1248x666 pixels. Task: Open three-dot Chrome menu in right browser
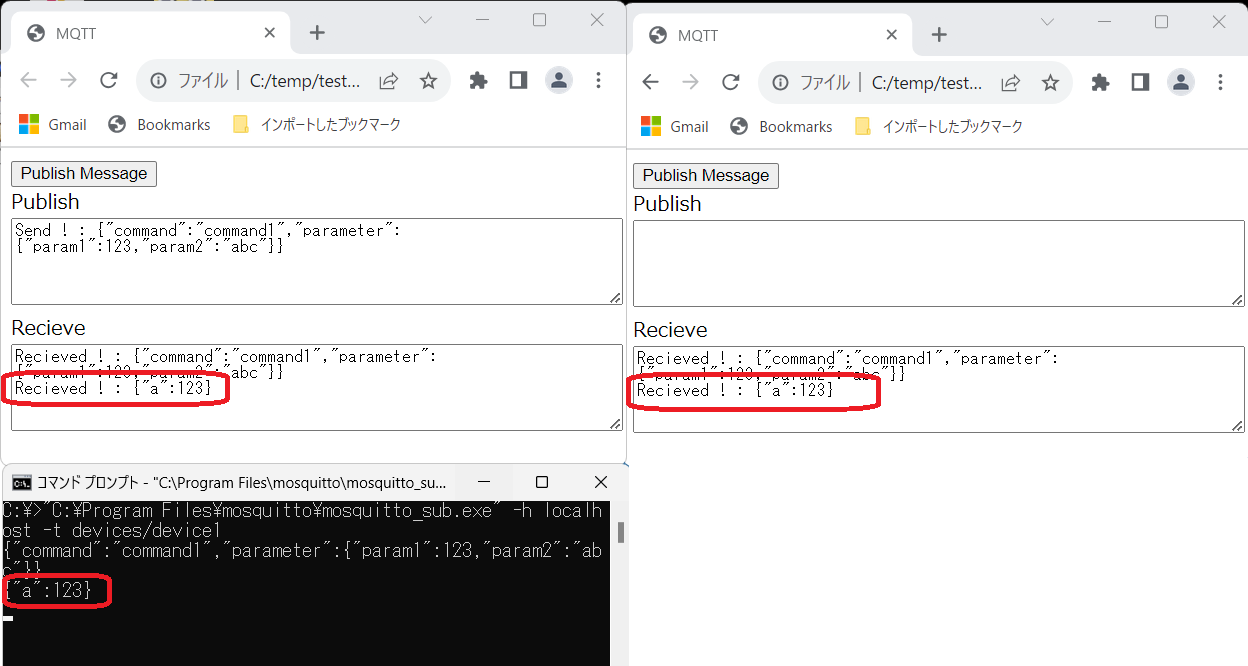click(x=1220, y=83)
